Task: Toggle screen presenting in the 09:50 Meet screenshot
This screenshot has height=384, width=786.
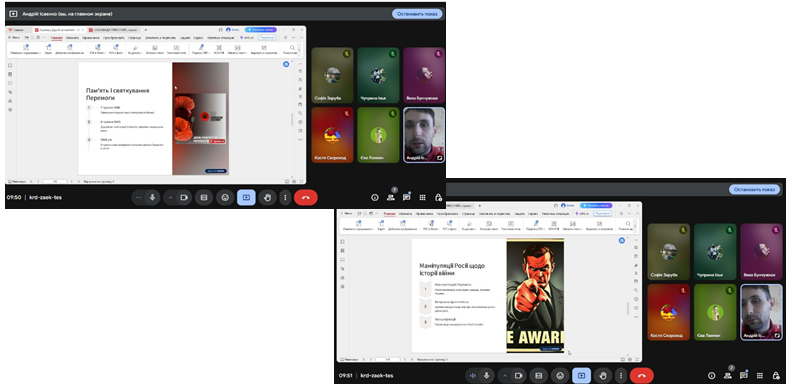Action: 246,198
